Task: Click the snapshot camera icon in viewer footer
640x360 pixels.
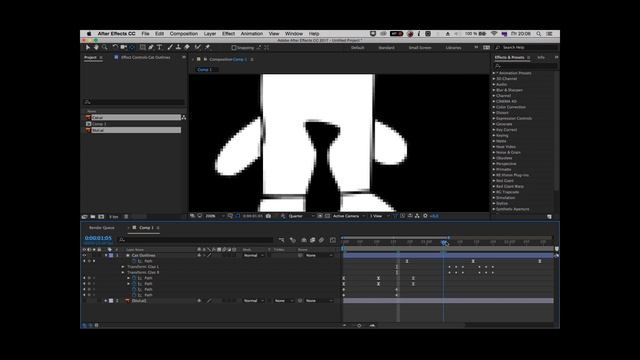Action: (269, 216)
